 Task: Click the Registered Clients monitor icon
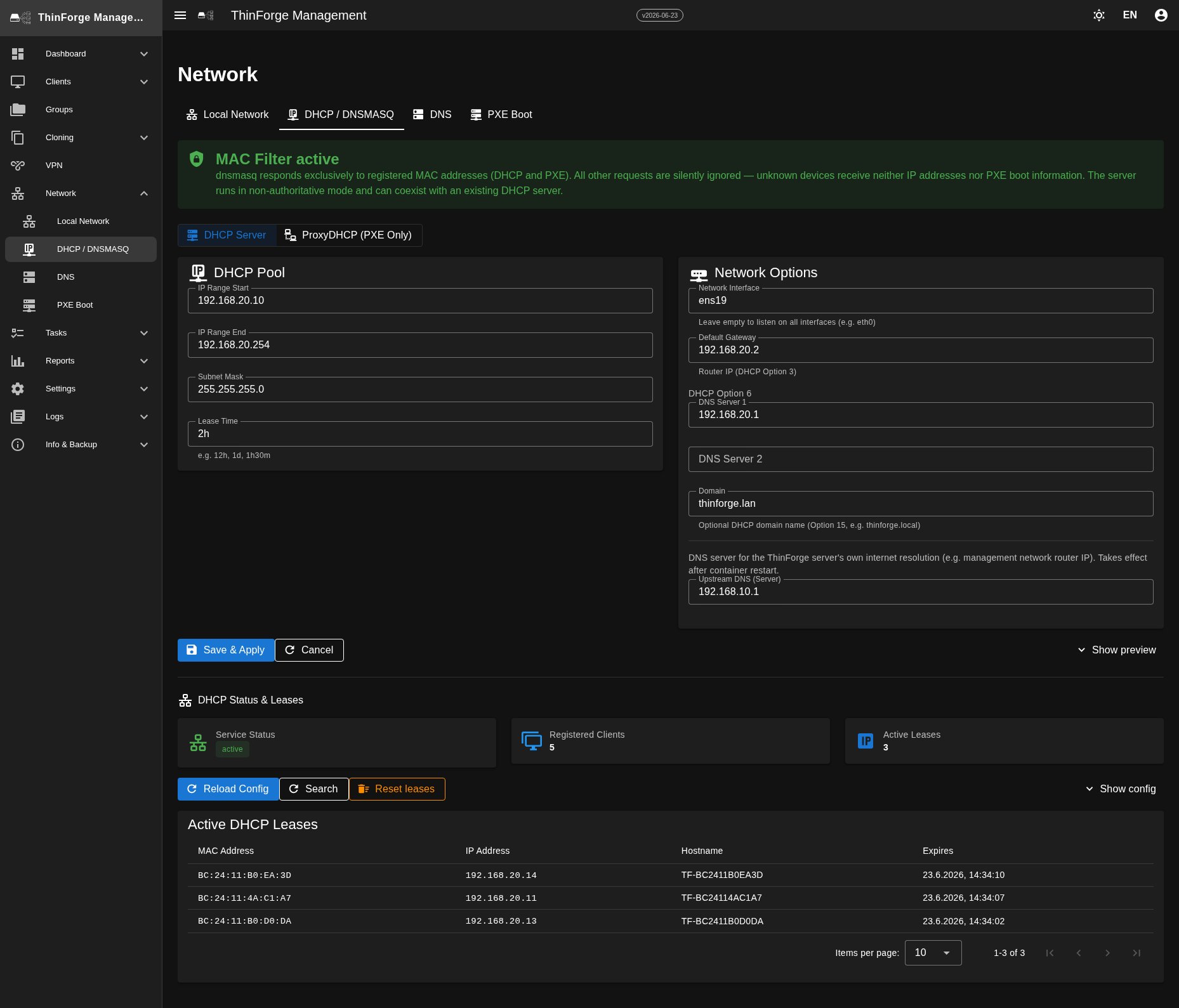(532, 740)
